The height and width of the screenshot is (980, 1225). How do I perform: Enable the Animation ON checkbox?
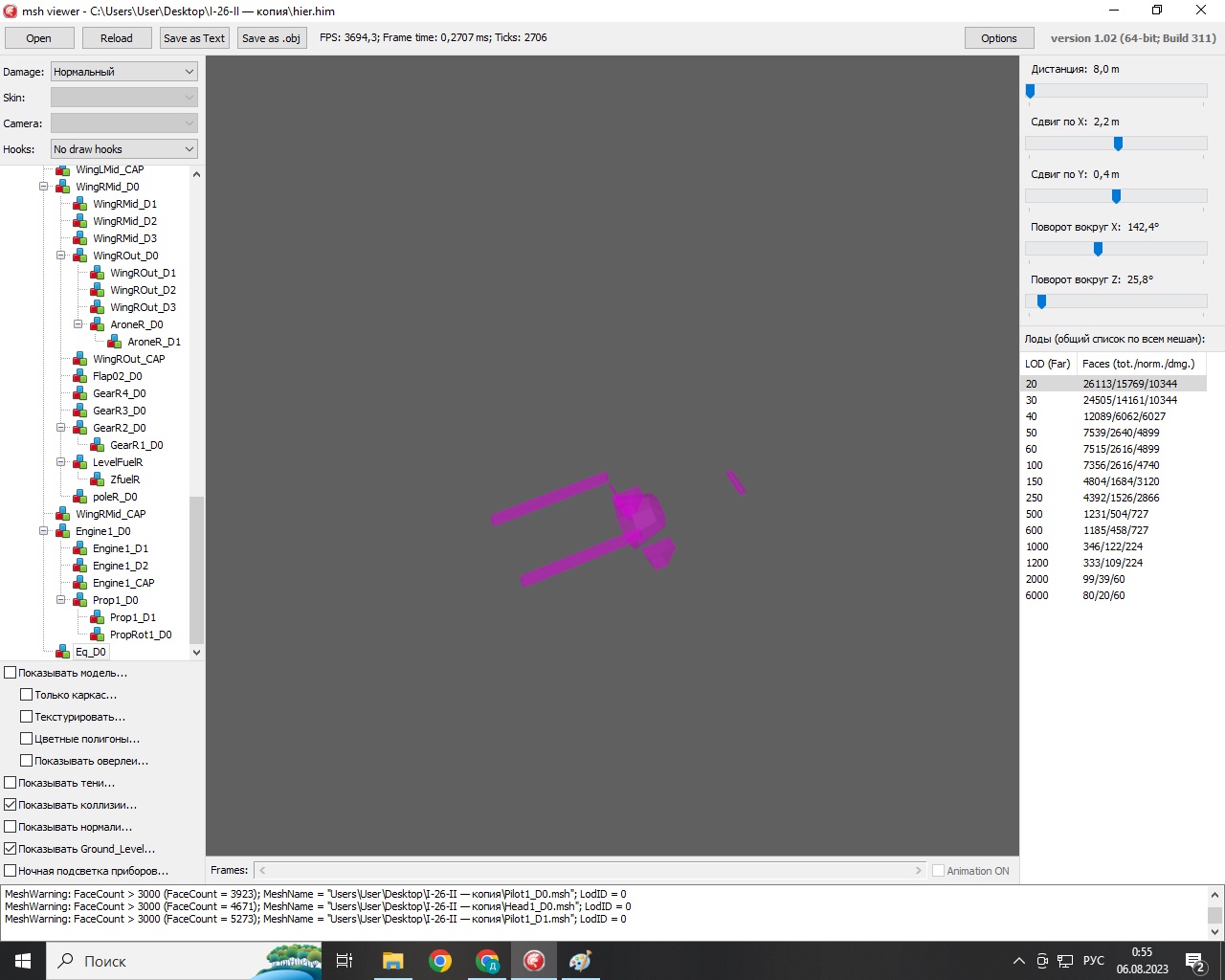coord(939,871)
